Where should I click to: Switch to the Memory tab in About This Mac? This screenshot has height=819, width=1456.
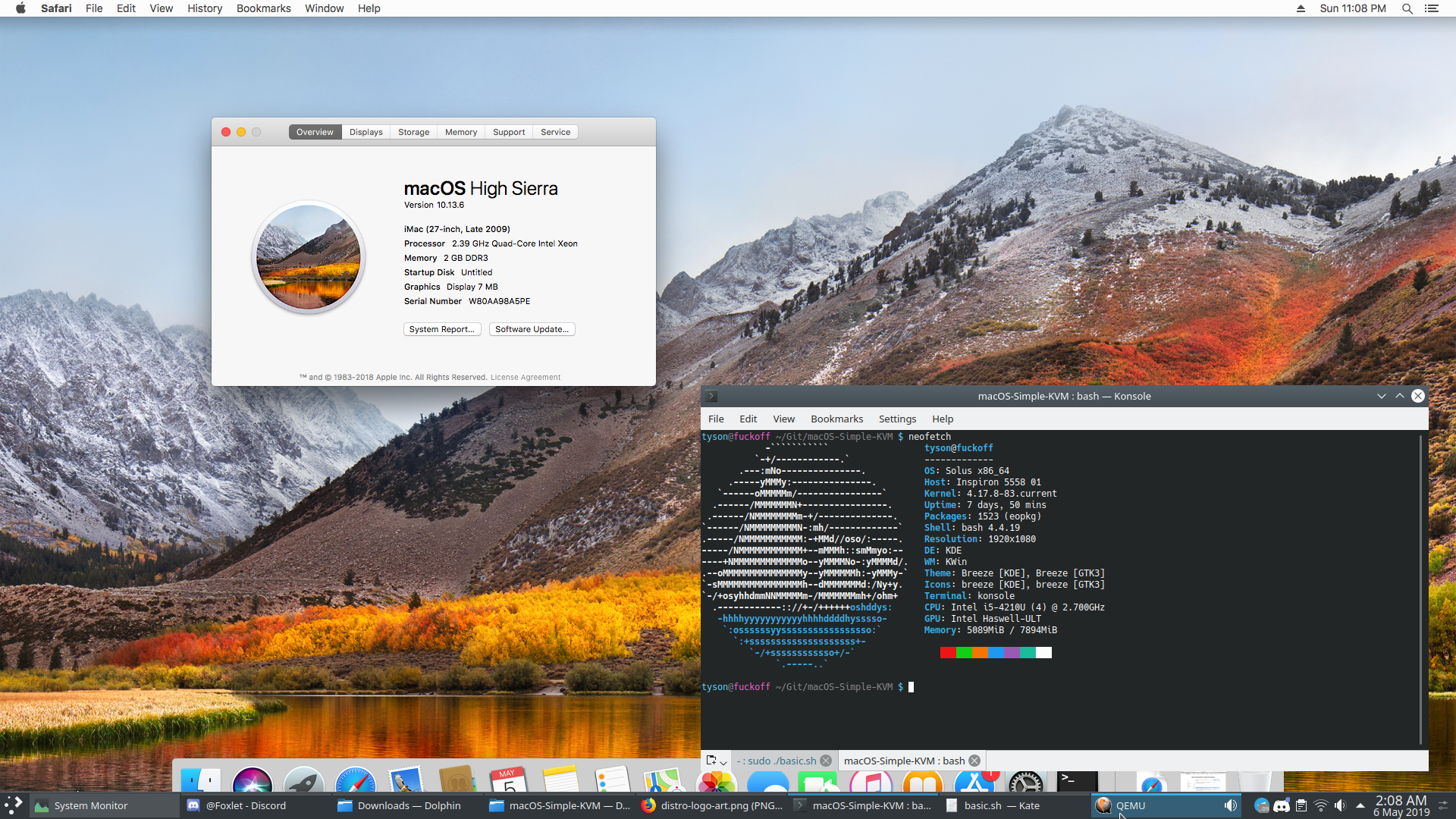460,131
